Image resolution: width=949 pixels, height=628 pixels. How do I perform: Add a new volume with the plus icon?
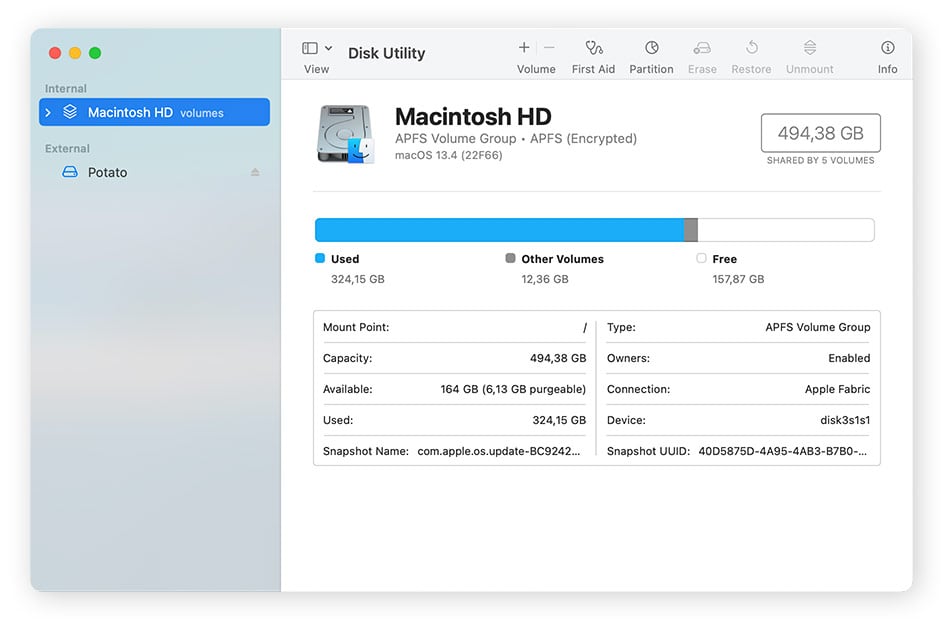(523, 46)
